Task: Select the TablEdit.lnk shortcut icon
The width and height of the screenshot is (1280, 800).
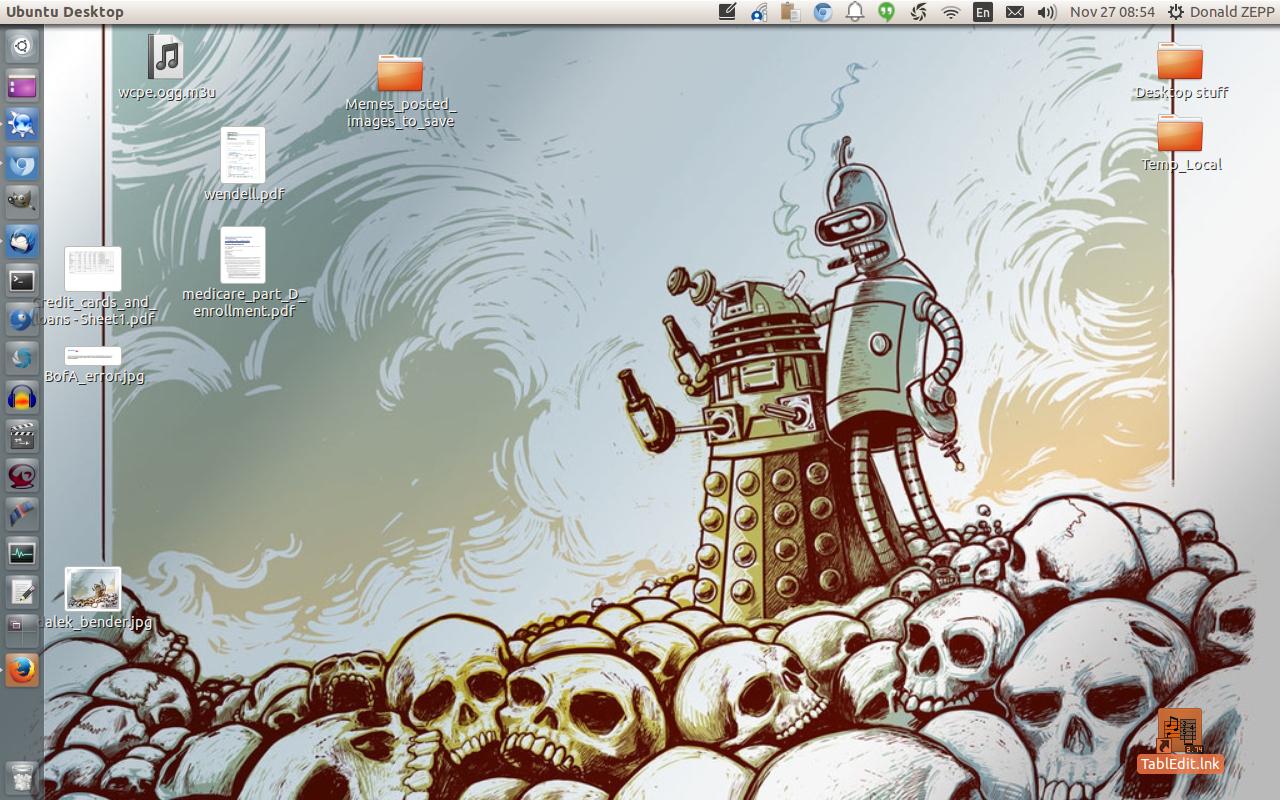Action: (1180, 731)
